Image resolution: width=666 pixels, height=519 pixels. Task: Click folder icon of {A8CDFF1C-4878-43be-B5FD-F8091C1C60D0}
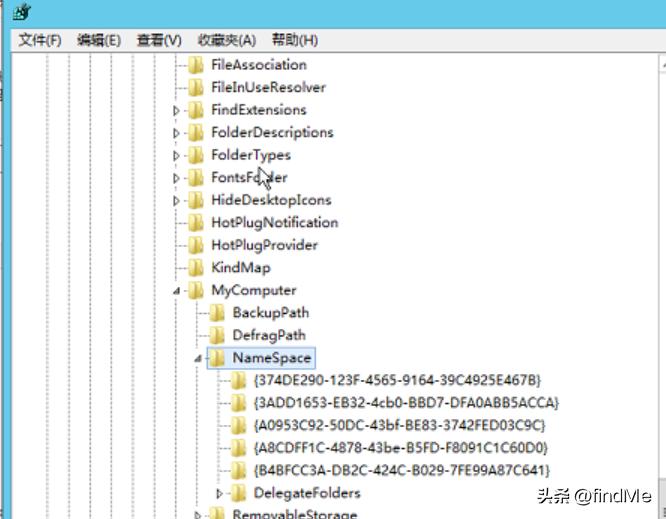(238, 448)
